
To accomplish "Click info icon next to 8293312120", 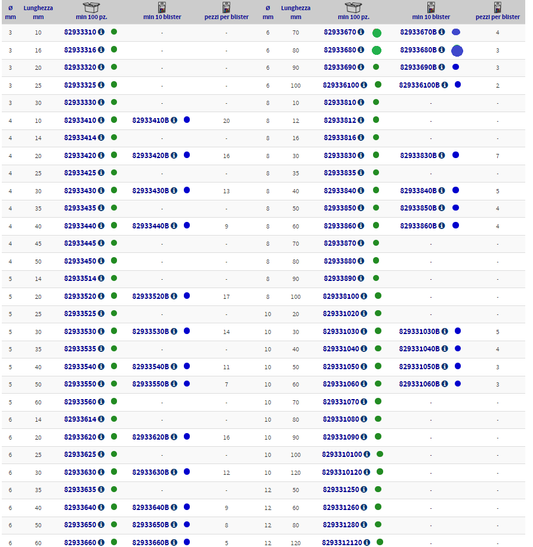I will click(367, 542).
